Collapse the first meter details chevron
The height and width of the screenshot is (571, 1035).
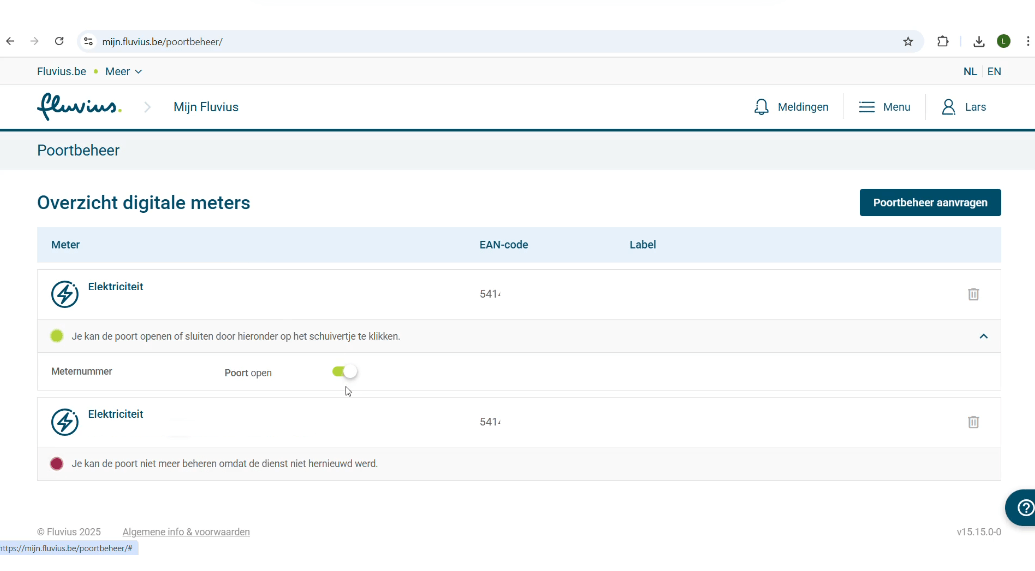click(x=983, y=337)
